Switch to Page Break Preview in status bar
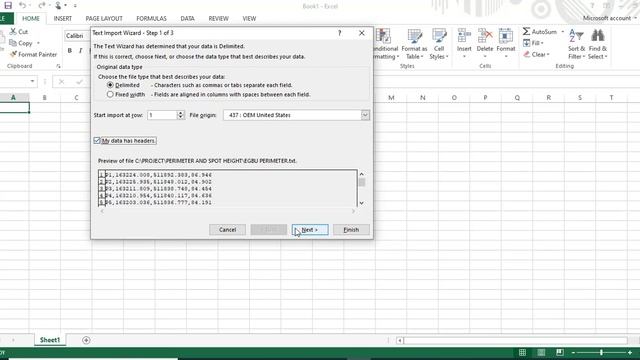640x360 pixels. 560,352
